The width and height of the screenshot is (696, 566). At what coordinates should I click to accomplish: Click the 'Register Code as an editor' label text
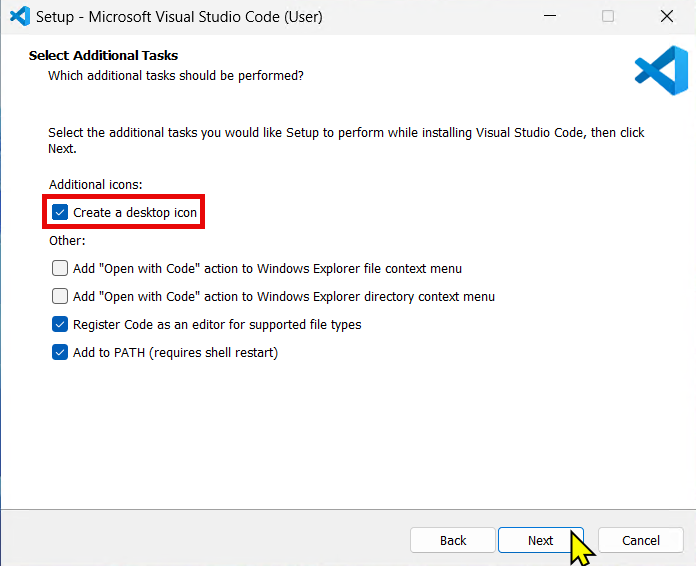217,325
